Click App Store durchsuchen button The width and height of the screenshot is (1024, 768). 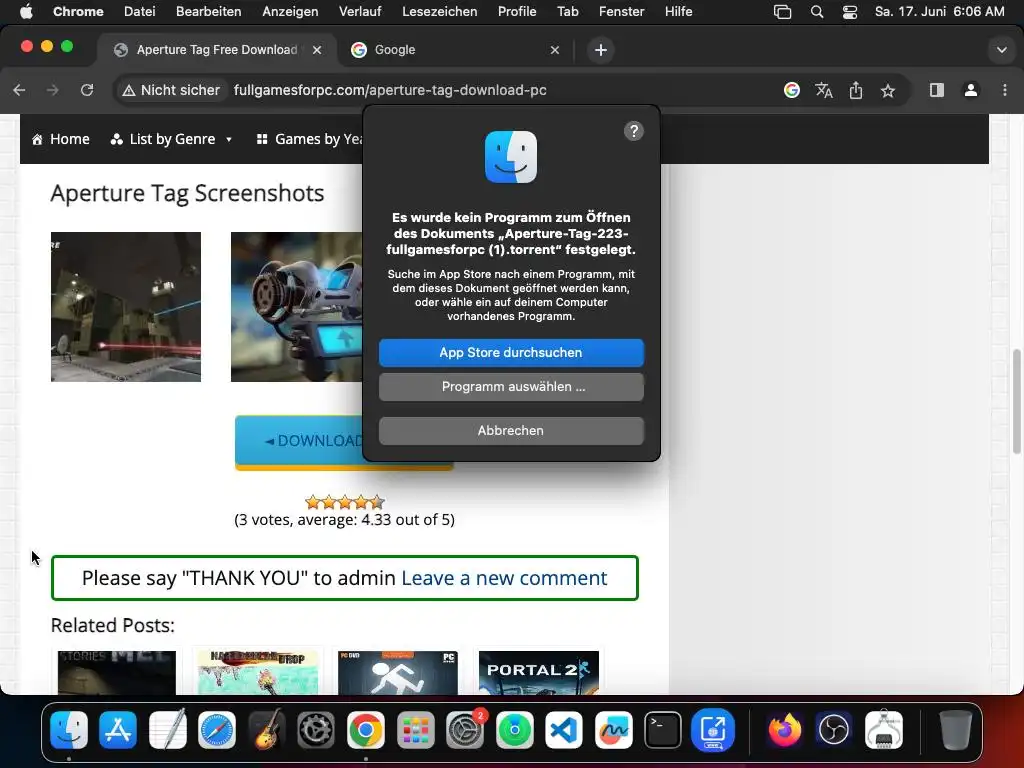[511, 353]
